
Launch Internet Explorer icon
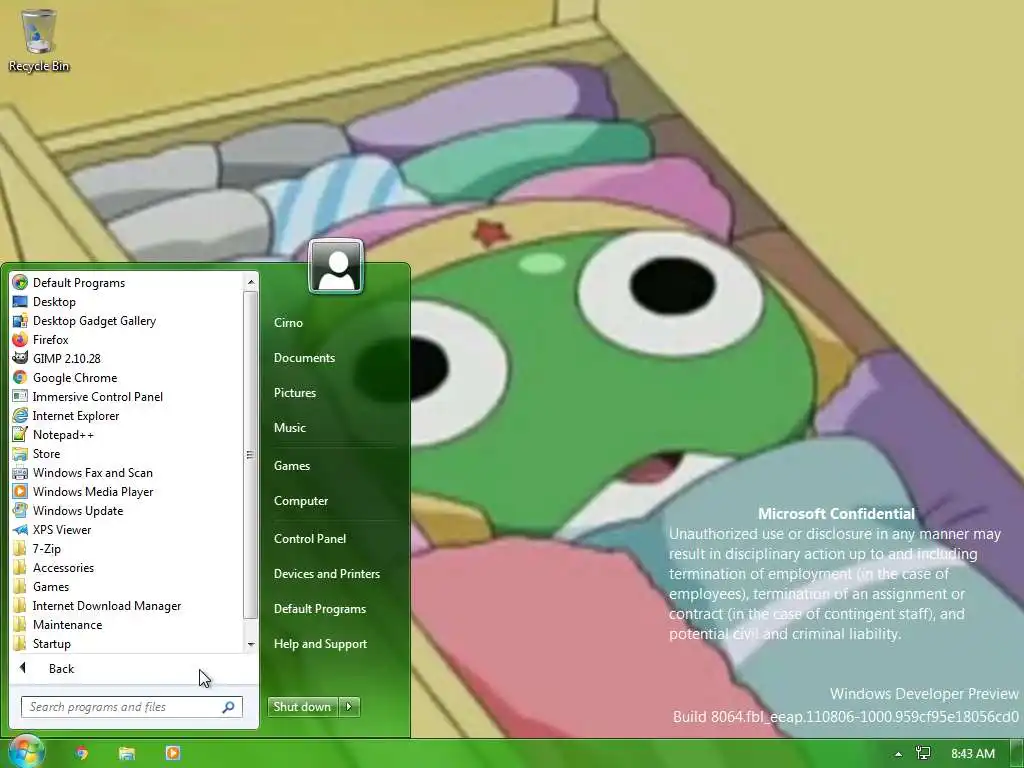20,415
